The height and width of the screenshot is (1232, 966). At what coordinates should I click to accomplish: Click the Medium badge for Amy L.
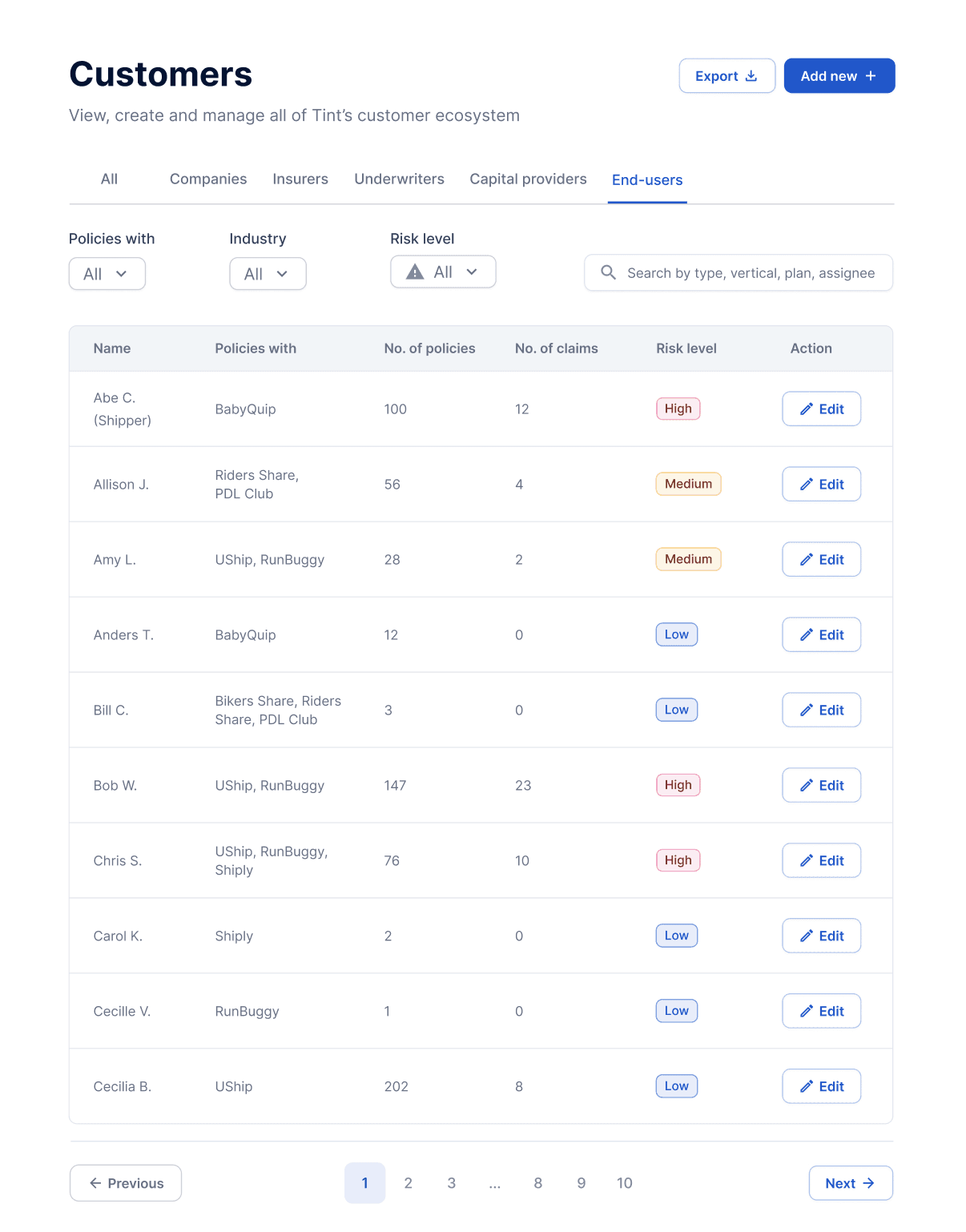tap(688, 559)
